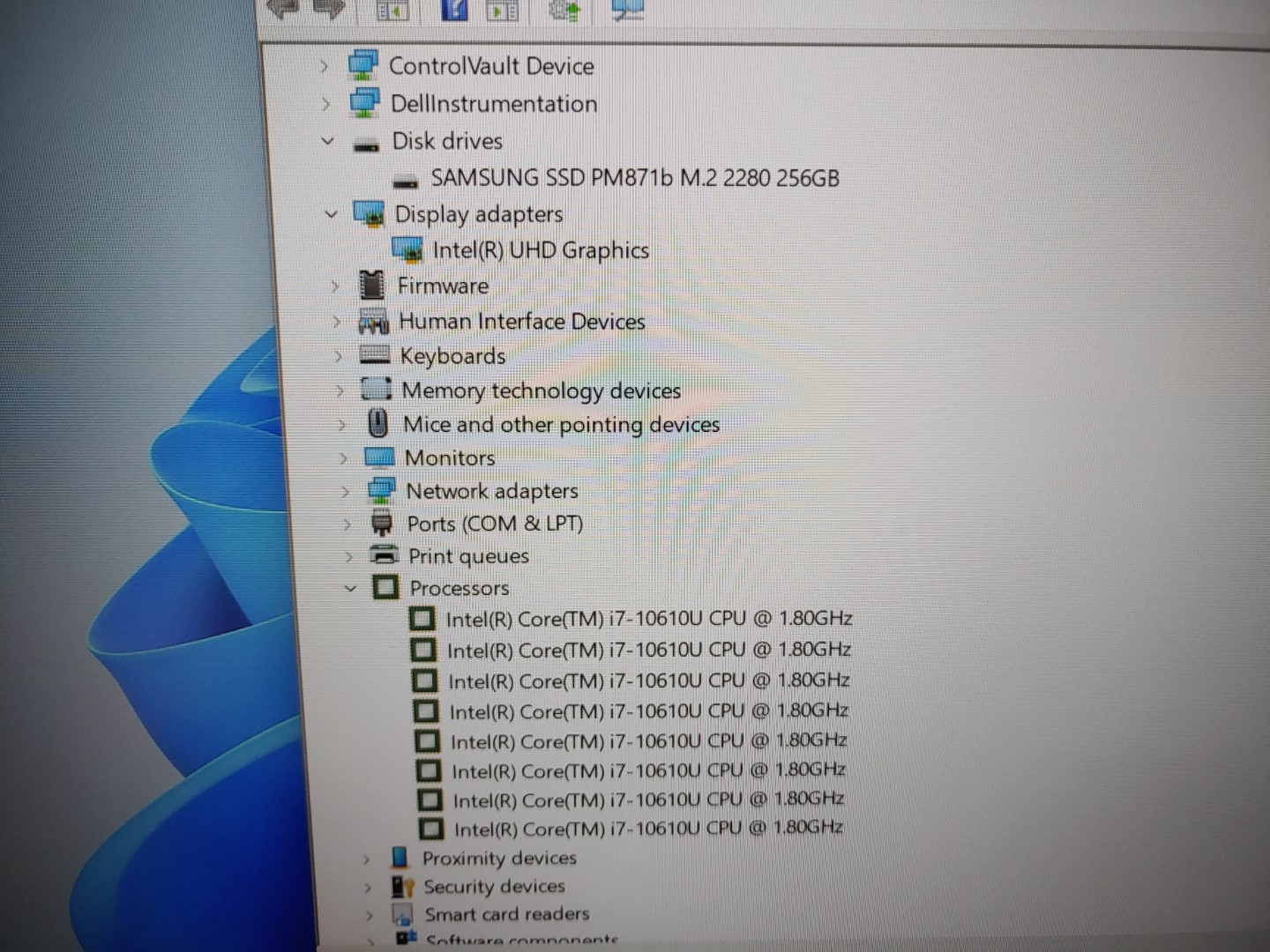Image resolution: width=1270 pixels, height=952 pixels.
Task: Click the mouse icon for pointing devices
Action: pyautogui.click(x=377, y=424)
